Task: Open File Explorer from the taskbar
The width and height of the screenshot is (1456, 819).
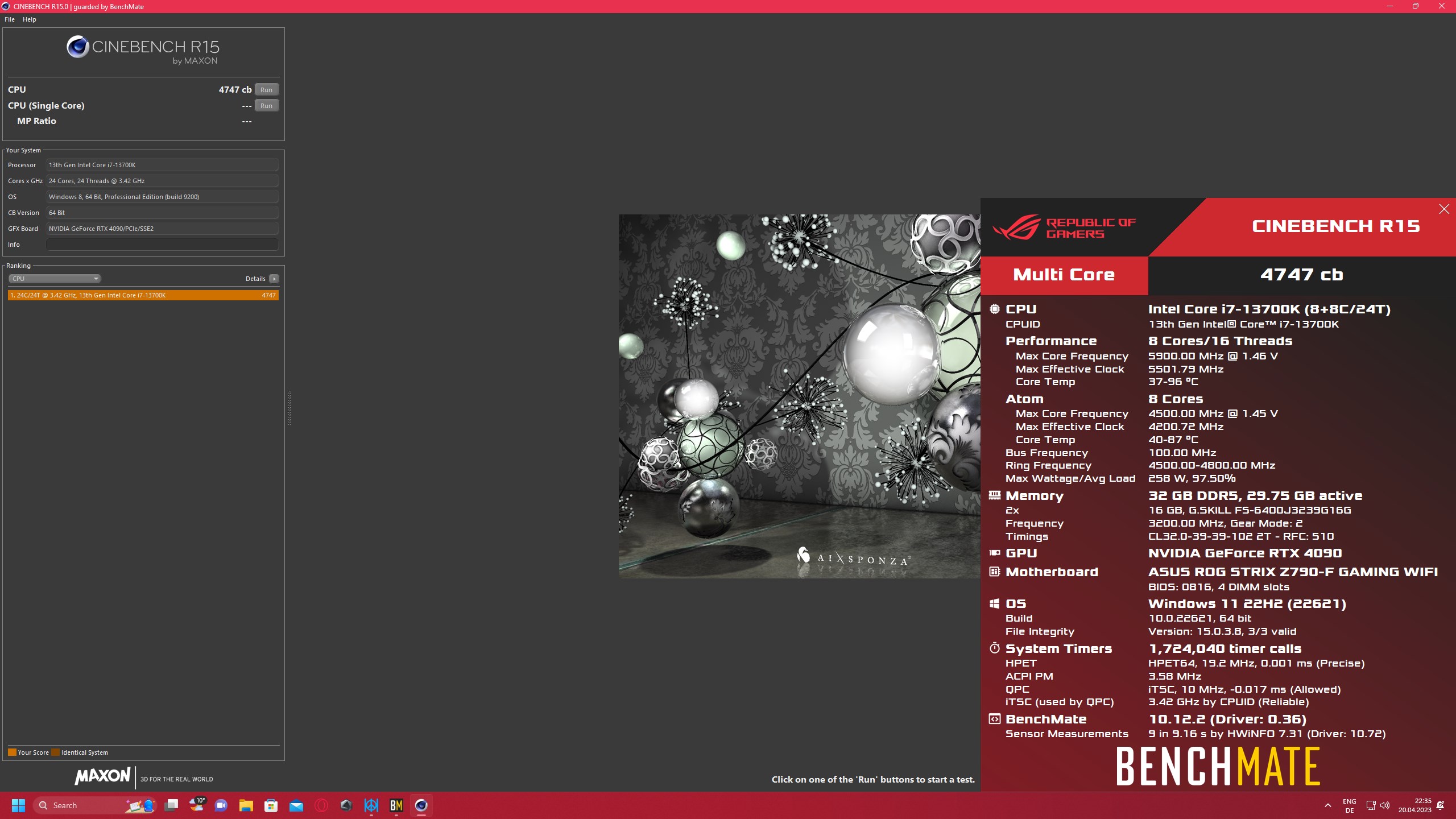Action: pyautogui.click(x=246, y=805)
